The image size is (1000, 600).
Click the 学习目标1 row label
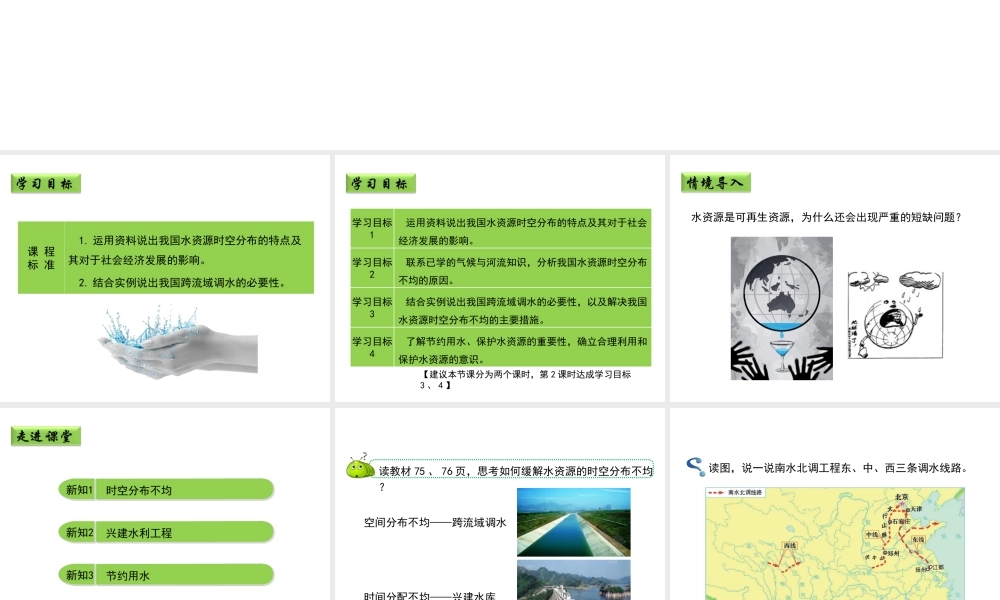(x=372, y=228)
